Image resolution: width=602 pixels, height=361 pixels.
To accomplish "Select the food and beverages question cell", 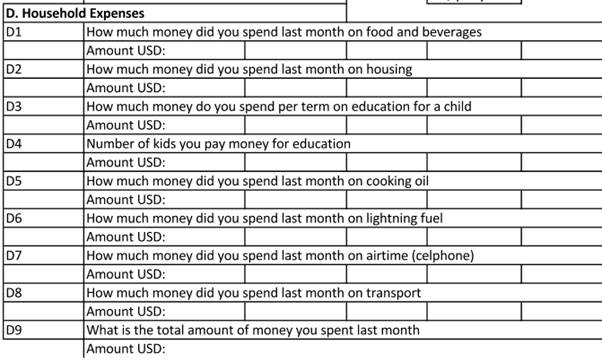I will point(342,32).
